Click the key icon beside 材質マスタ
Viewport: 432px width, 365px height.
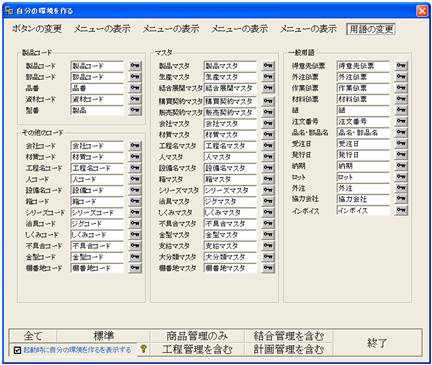pos(268,135)
